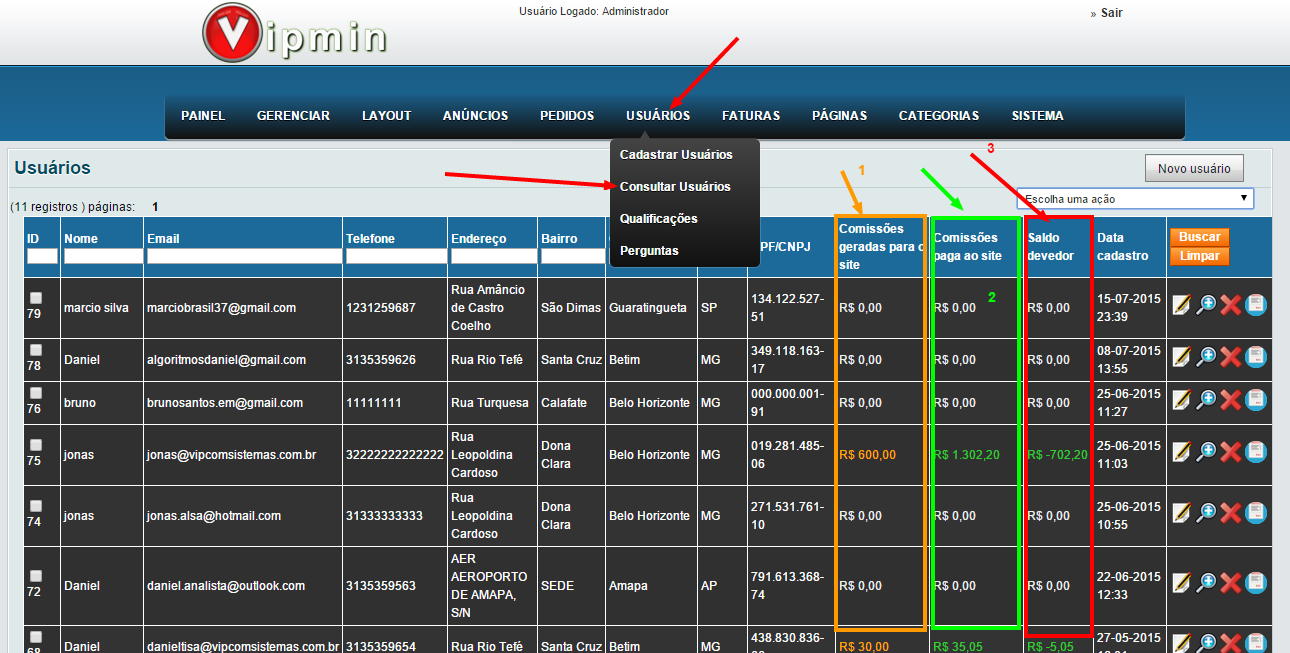Click the "Novo usuário" button
The width and height of the screenshot is (1290, 653).
tap(1194, 168)
